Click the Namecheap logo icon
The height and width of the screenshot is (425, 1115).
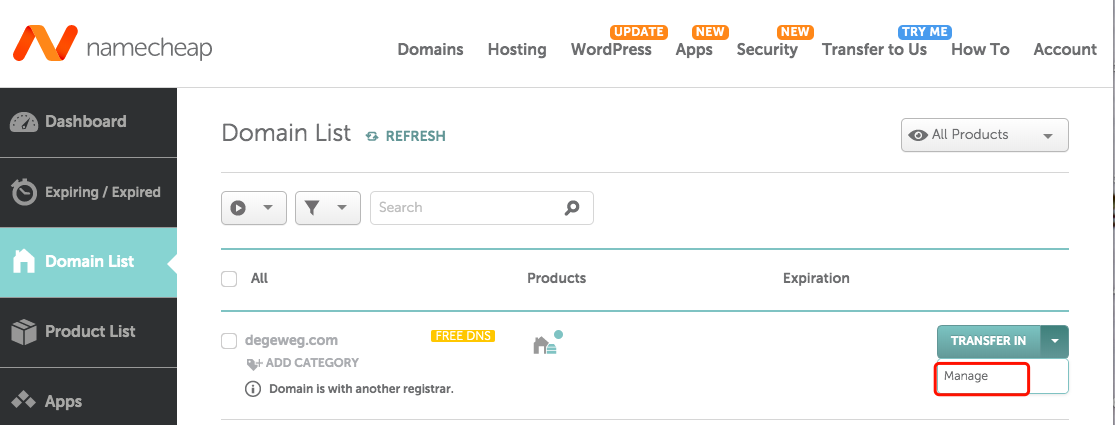tap(45, 43)
